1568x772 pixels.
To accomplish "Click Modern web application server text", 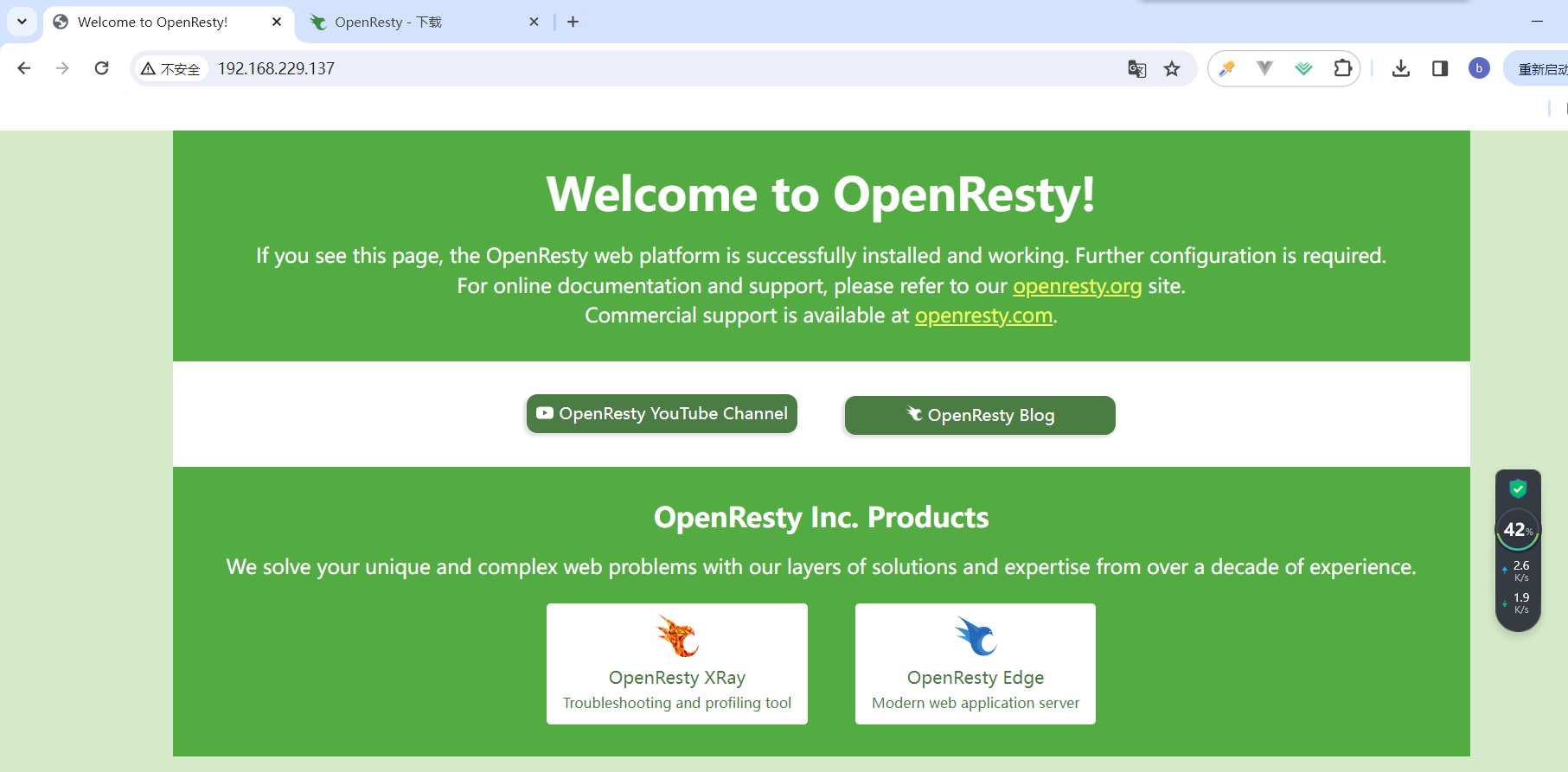I will pos(976,703).
